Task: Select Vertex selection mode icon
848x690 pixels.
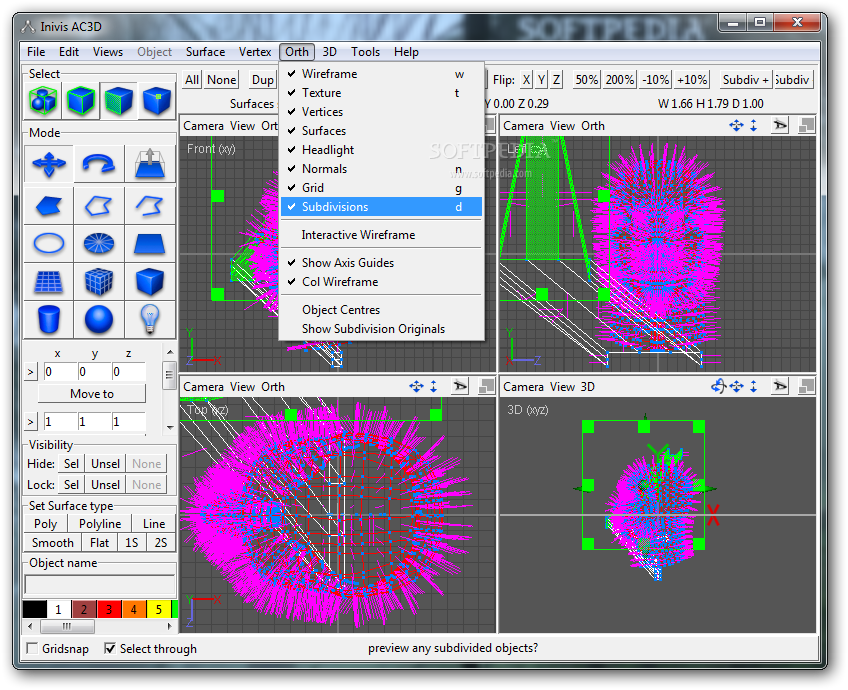Action: coord(157,101)
